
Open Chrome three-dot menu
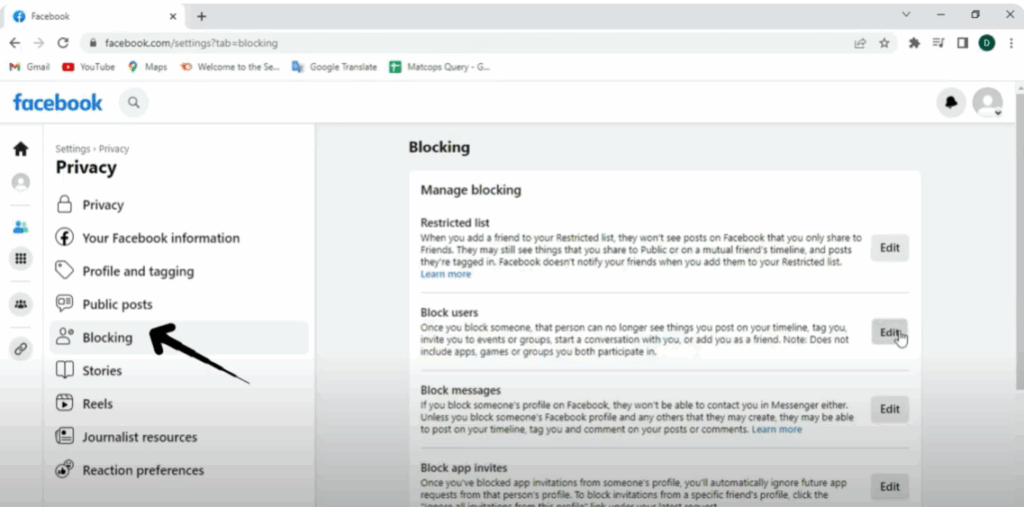[x=1011, y=43]
